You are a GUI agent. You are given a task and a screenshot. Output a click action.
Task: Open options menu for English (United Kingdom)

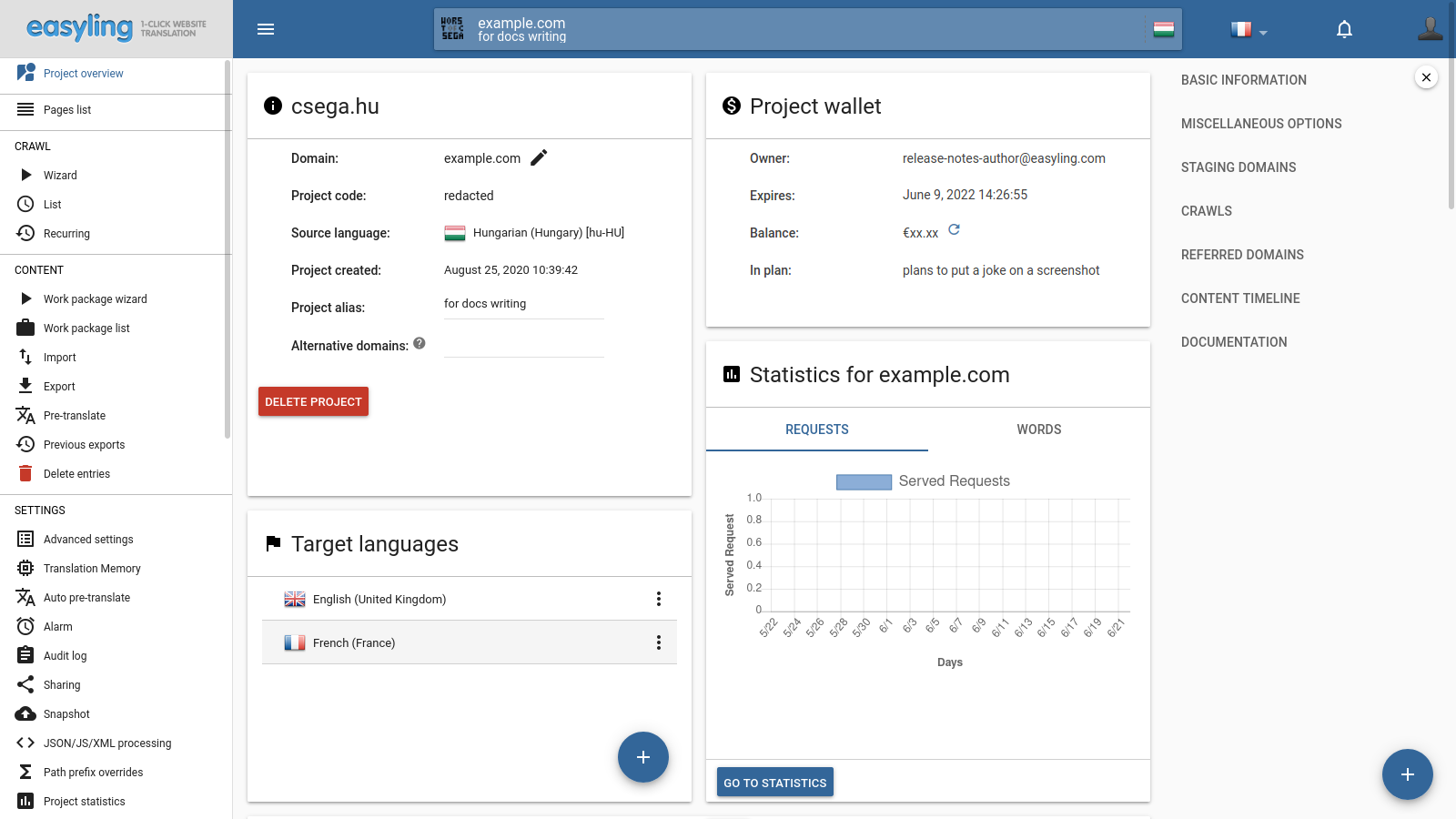pos(659,599)
